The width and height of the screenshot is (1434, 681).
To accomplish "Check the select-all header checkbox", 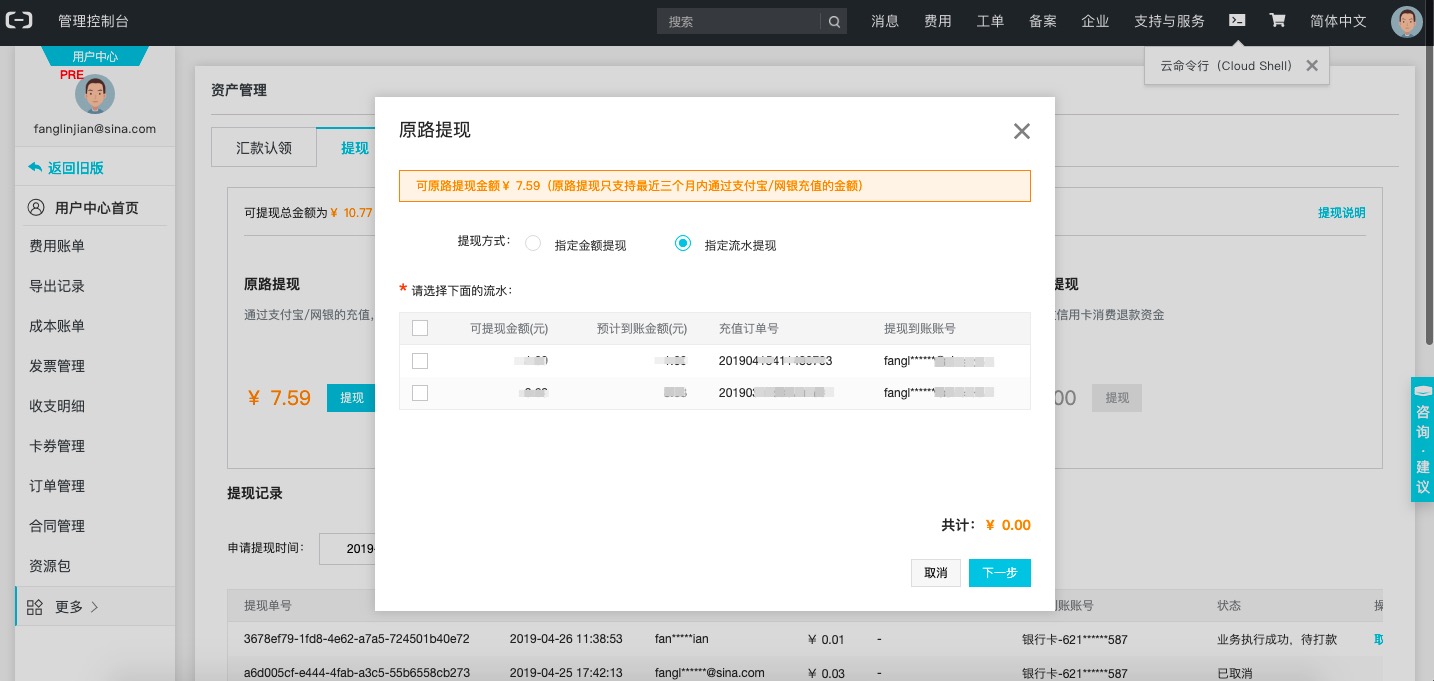I will click(420, 328).
